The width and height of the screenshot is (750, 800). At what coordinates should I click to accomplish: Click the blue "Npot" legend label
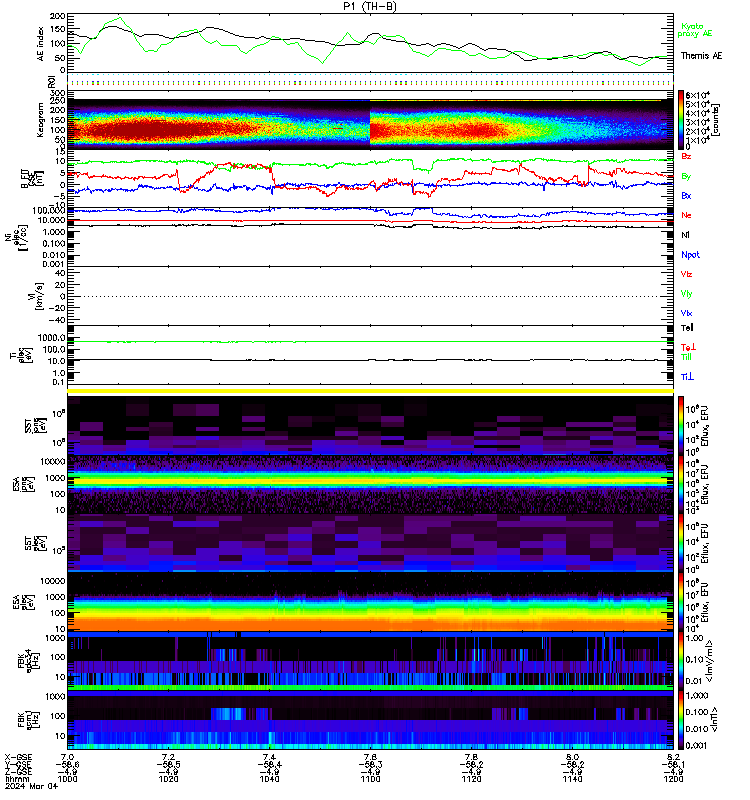690,255
